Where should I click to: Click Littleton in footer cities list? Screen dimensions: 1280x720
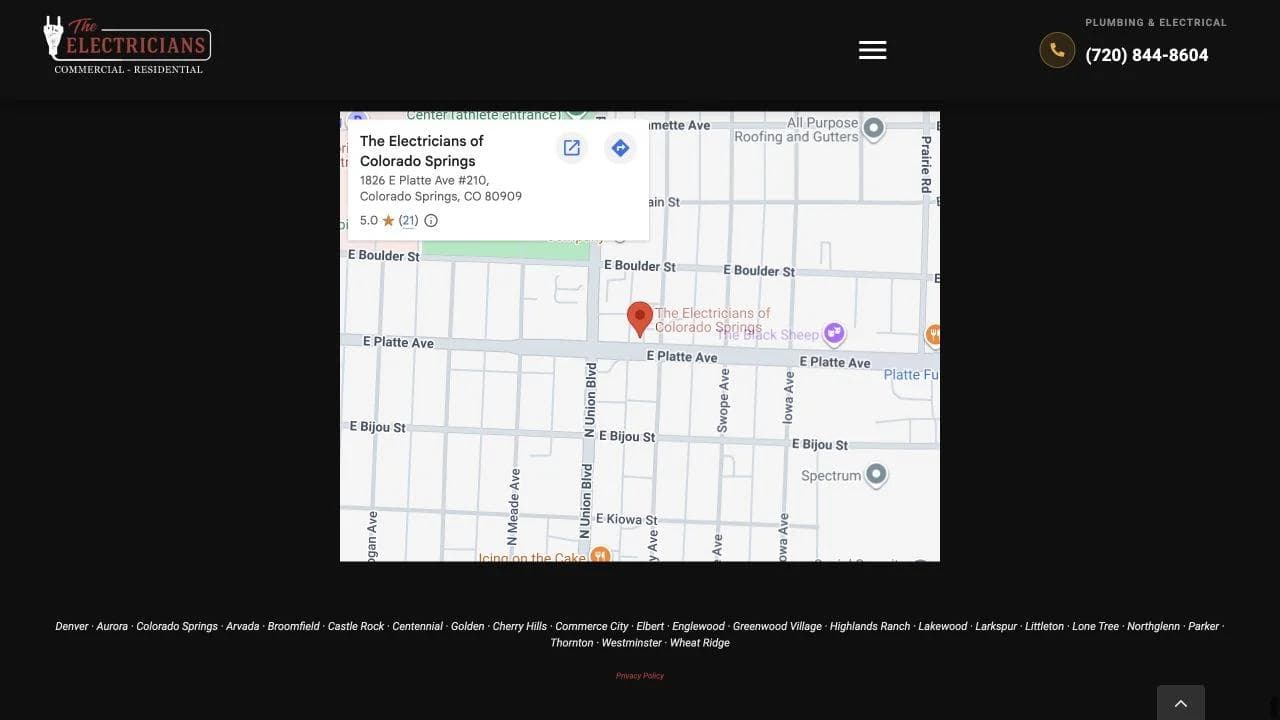pyautogui.click(x=1044, y=626)
